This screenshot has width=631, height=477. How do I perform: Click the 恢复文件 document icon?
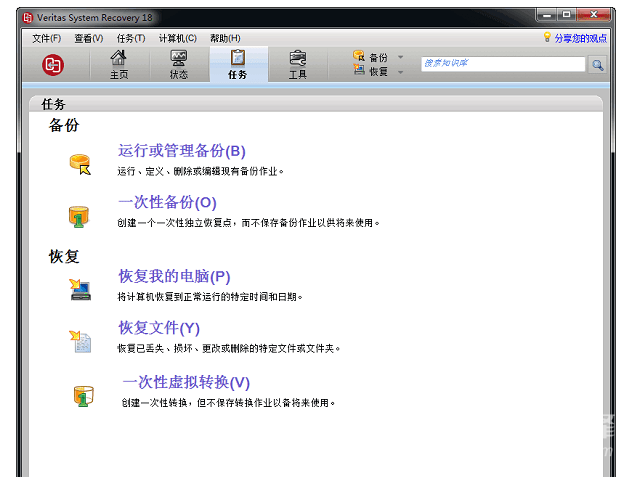(80, 341)
